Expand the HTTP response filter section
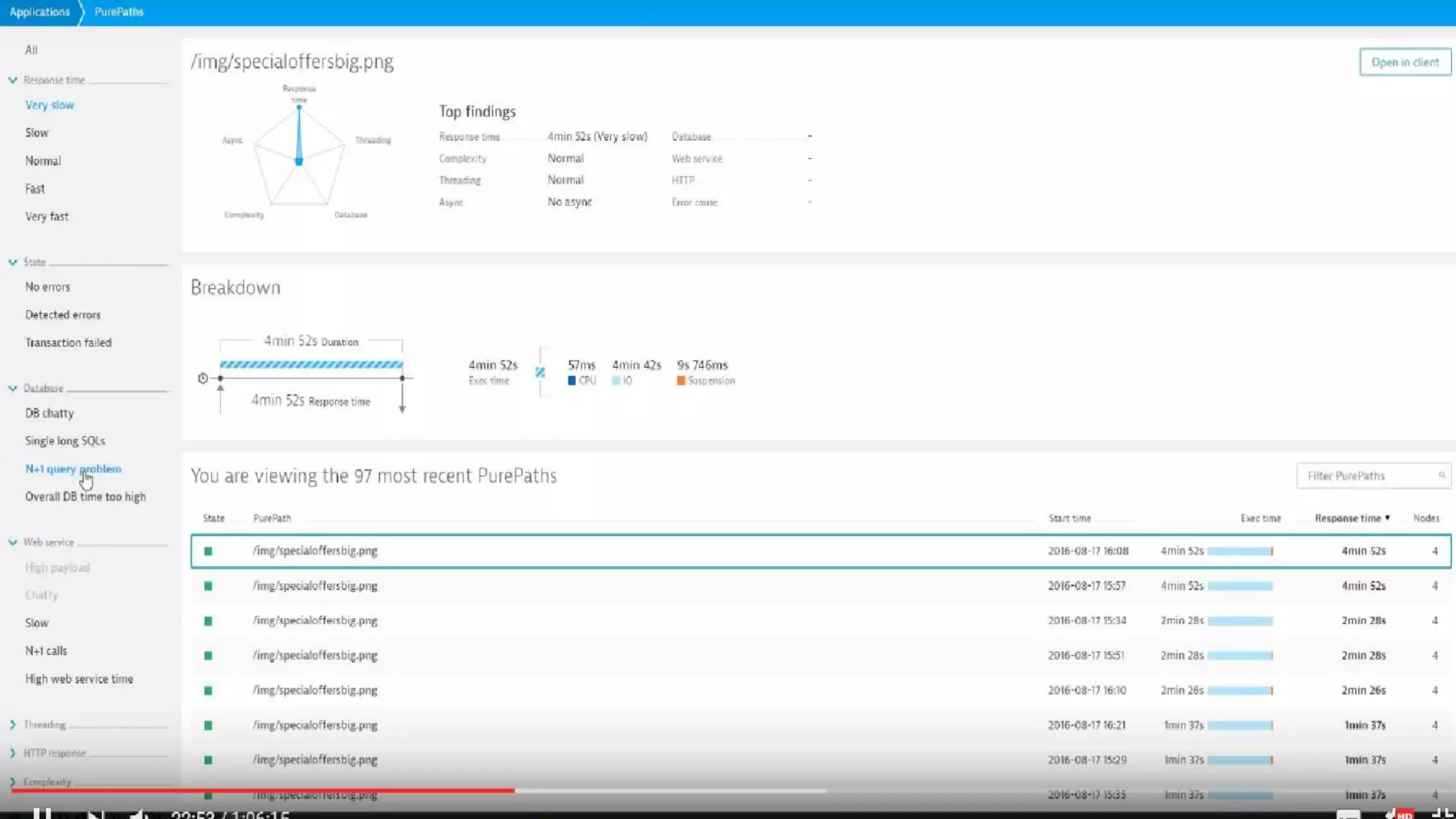Image resolution: width=1456 pixels, height=819 pixels. tap(13, 753)
